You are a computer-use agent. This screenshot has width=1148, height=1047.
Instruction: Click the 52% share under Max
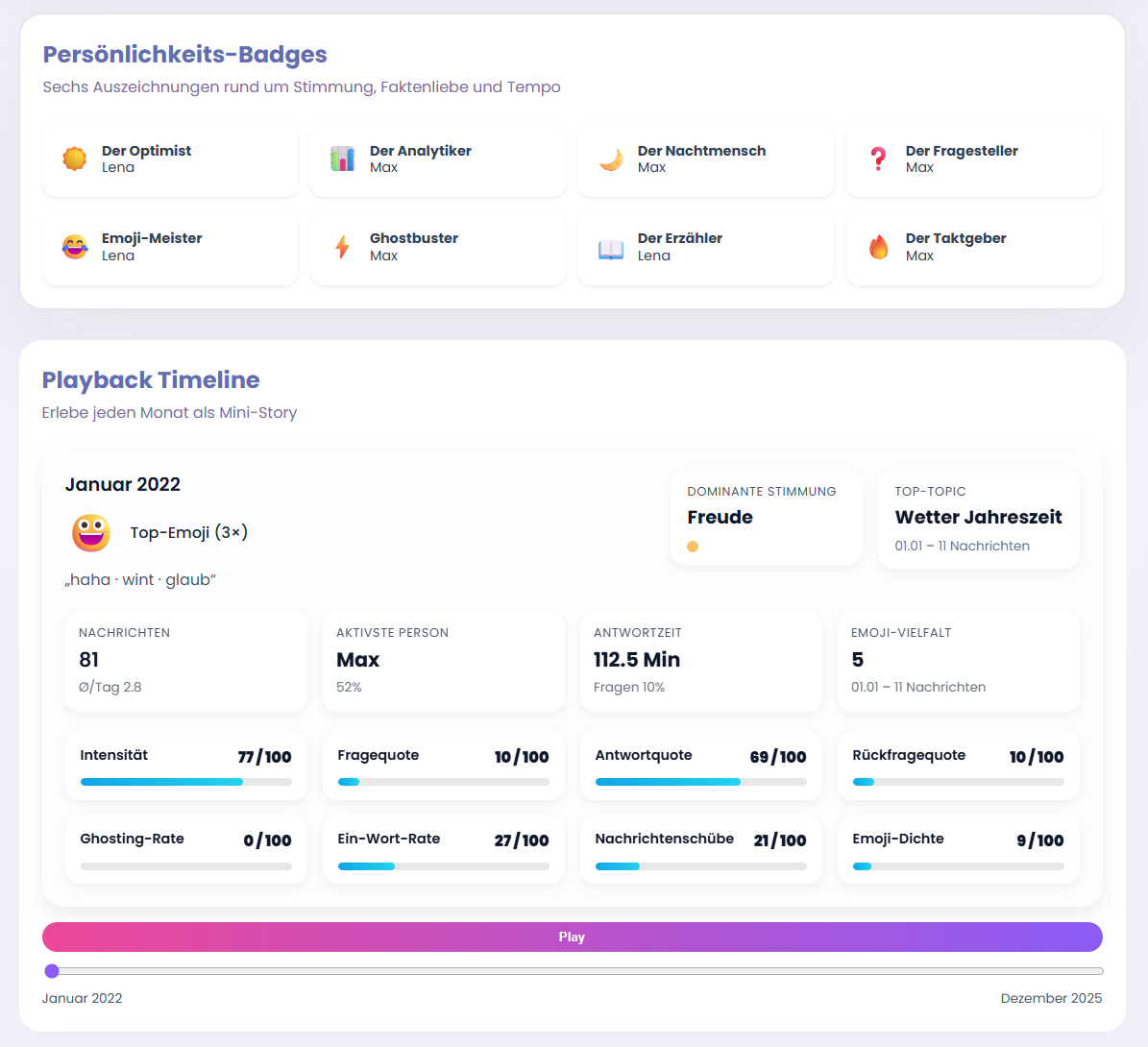[x=350, y=687]
